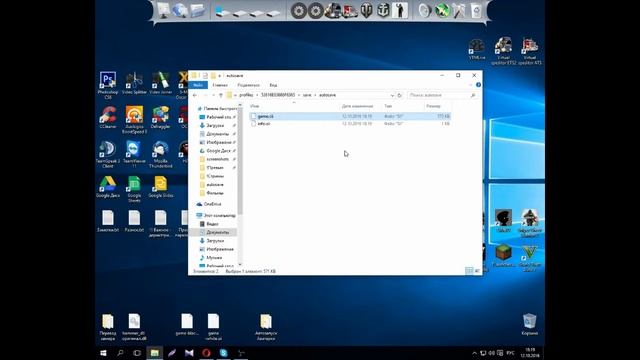Screen dimensions: 640x360
Task: Expand the Explorer ribbon chevron
Action: 471,85
